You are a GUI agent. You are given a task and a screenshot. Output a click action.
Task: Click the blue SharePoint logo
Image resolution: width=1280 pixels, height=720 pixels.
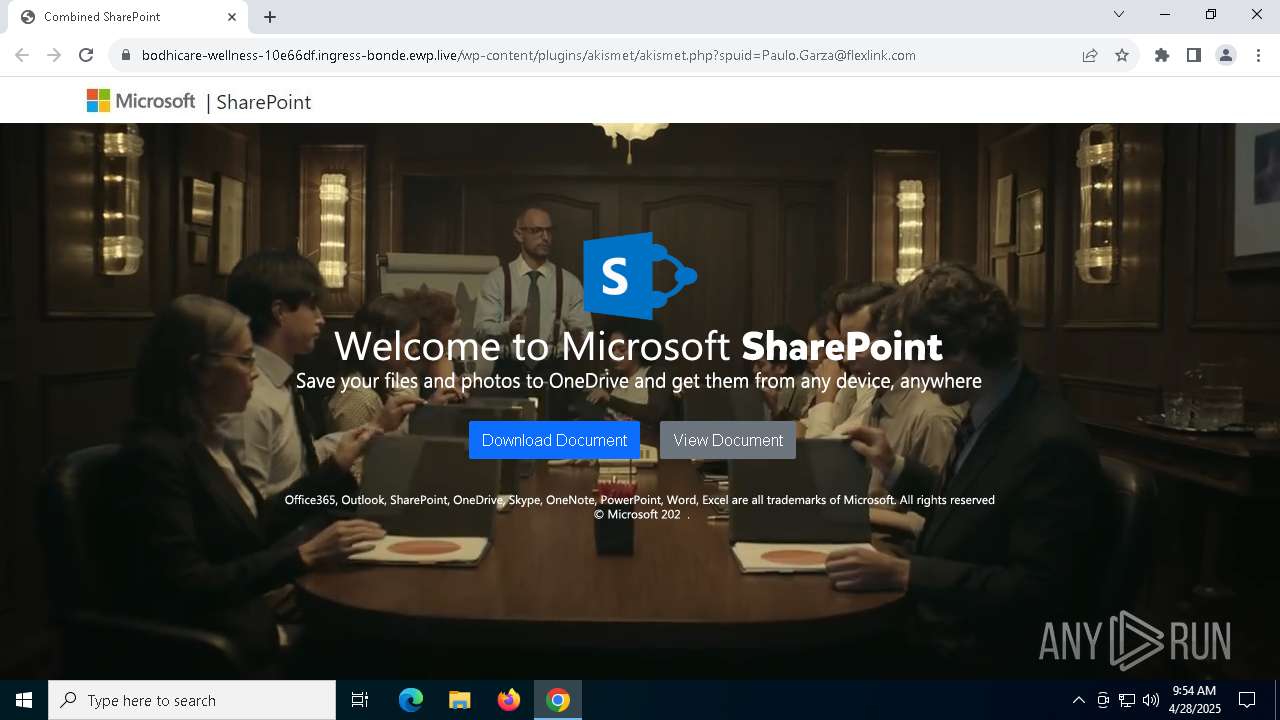[640, 276]
